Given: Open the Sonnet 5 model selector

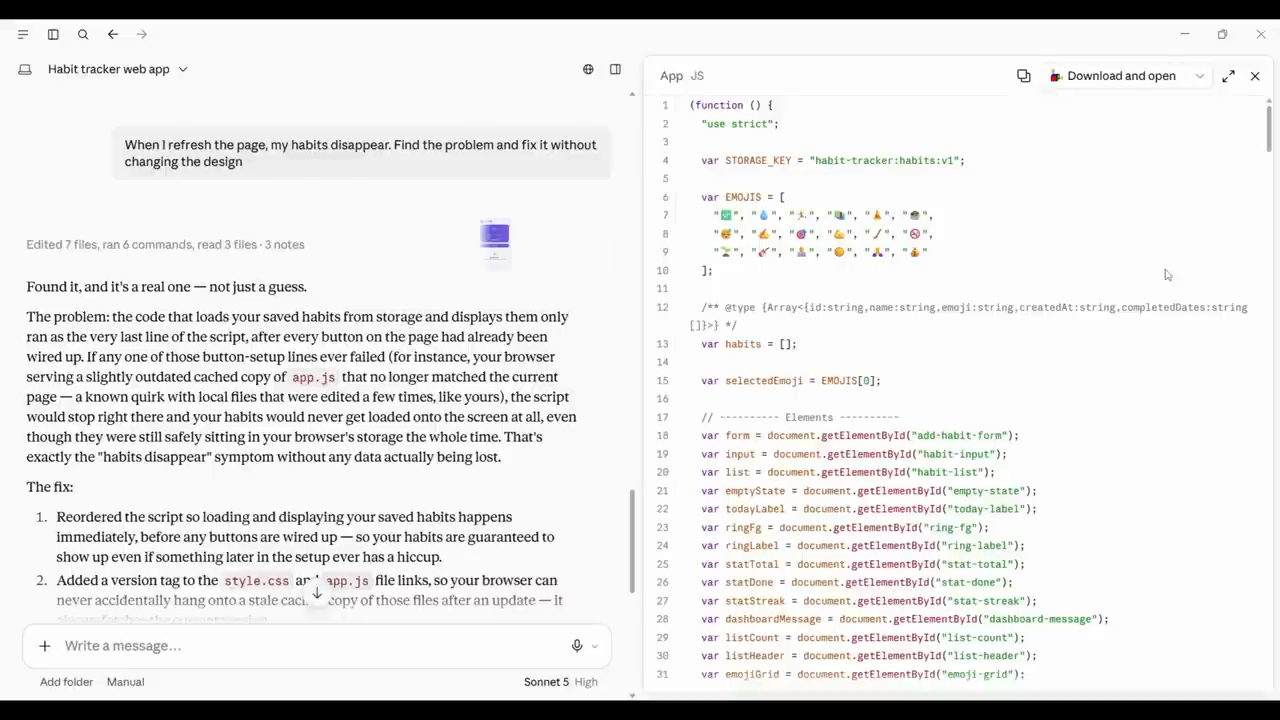Looking at the screenshot, I should coord(546,682).
